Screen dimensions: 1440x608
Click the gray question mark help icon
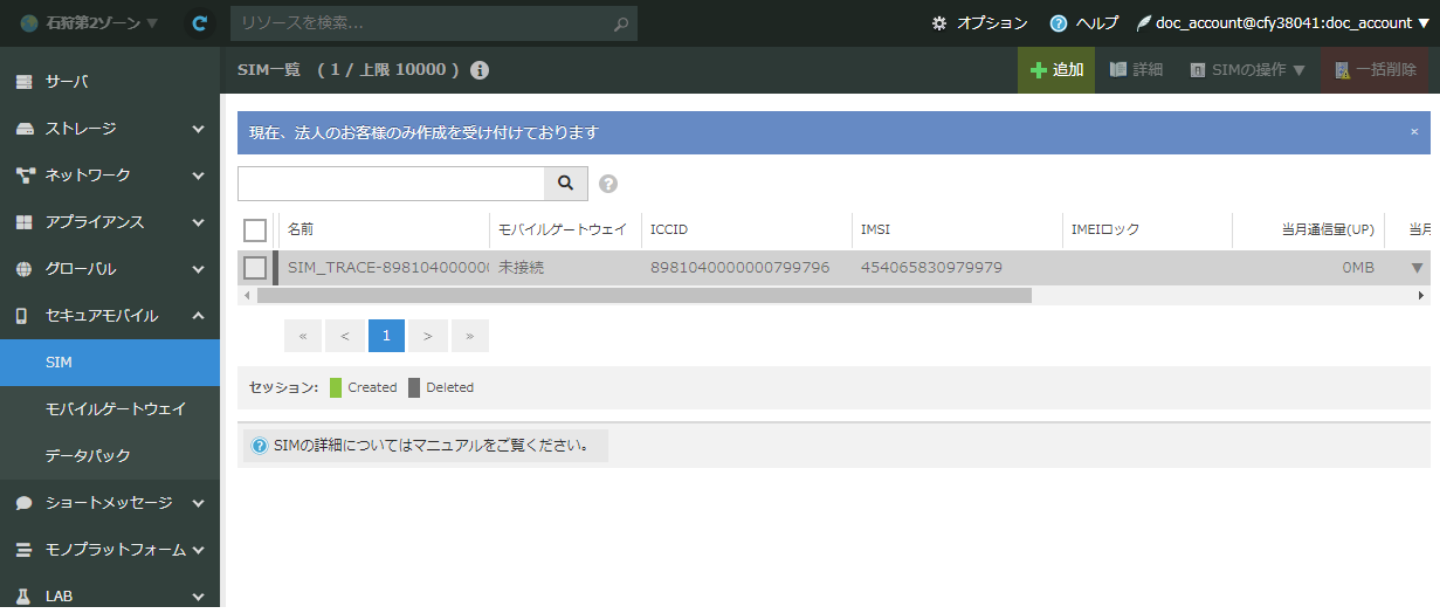pyautogui.click(x=608, y=184)
